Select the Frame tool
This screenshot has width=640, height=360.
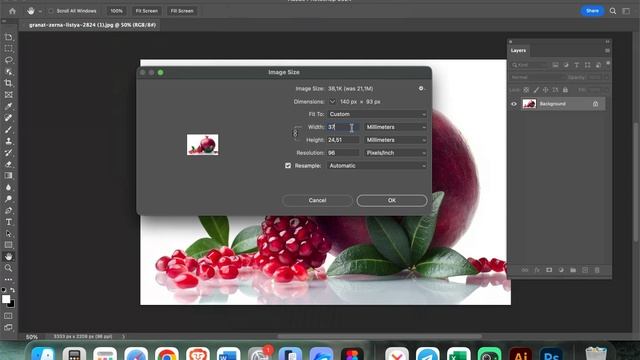(x=9, y=95)
